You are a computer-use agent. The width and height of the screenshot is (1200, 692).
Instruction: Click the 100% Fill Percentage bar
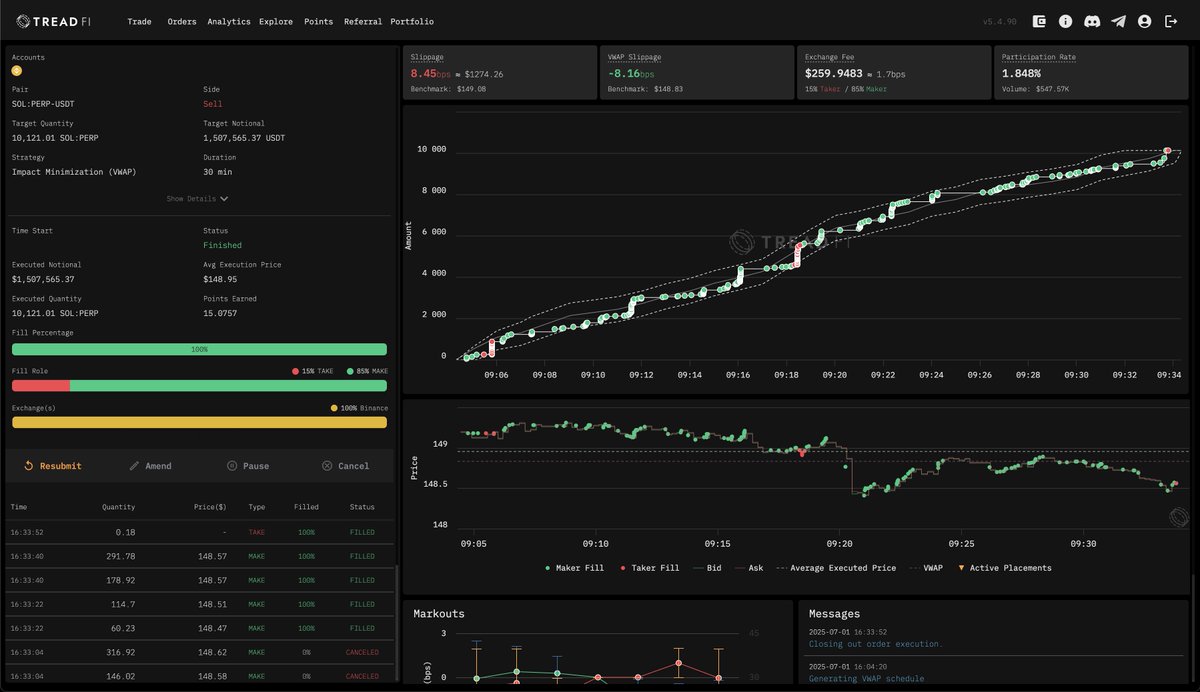[x=198, y=348]
